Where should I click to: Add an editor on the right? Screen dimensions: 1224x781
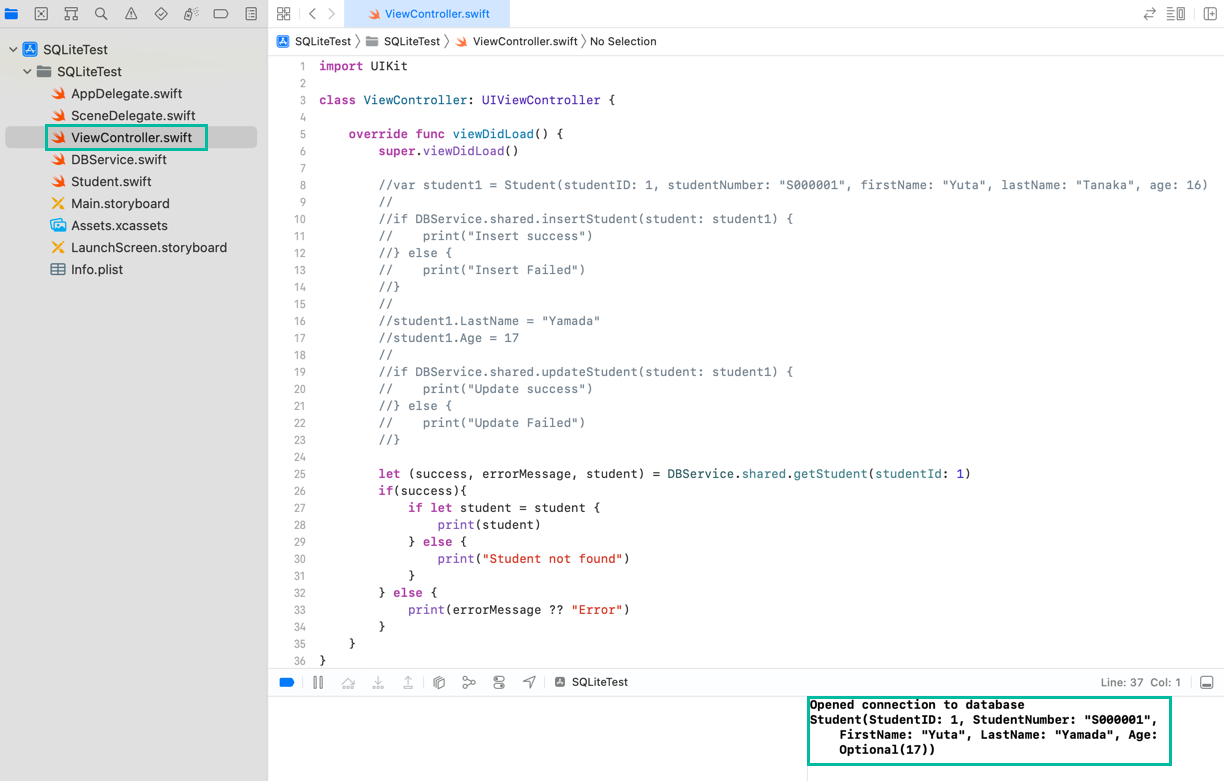1210,14
